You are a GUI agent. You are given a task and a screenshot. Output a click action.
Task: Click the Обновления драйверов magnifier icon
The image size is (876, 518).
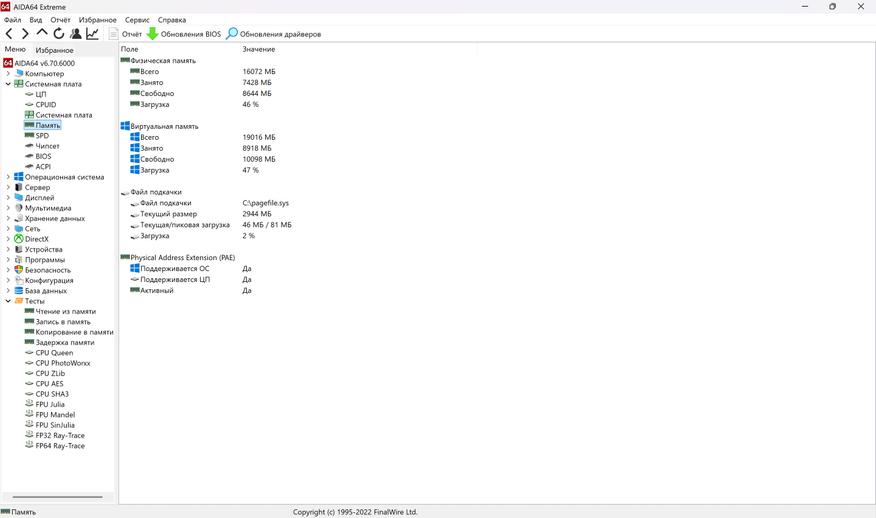[x=231, y=34]
